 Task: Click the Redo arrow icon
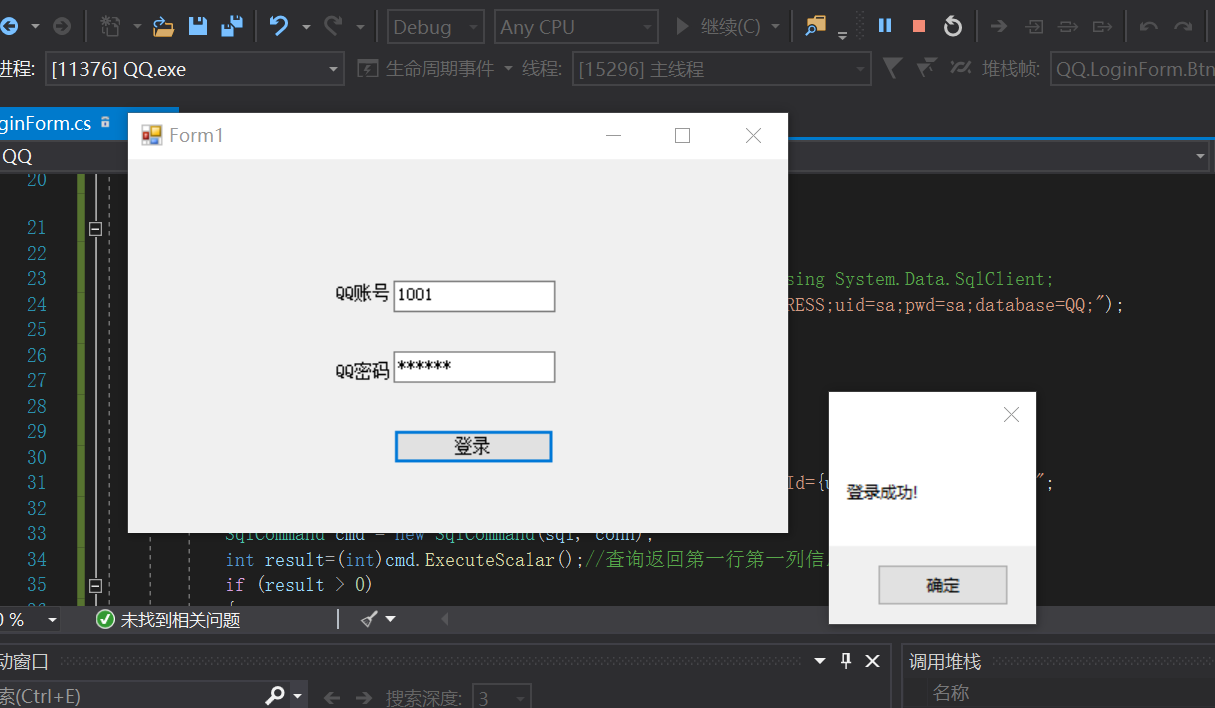pyautogui.click(x=333, y=26)
